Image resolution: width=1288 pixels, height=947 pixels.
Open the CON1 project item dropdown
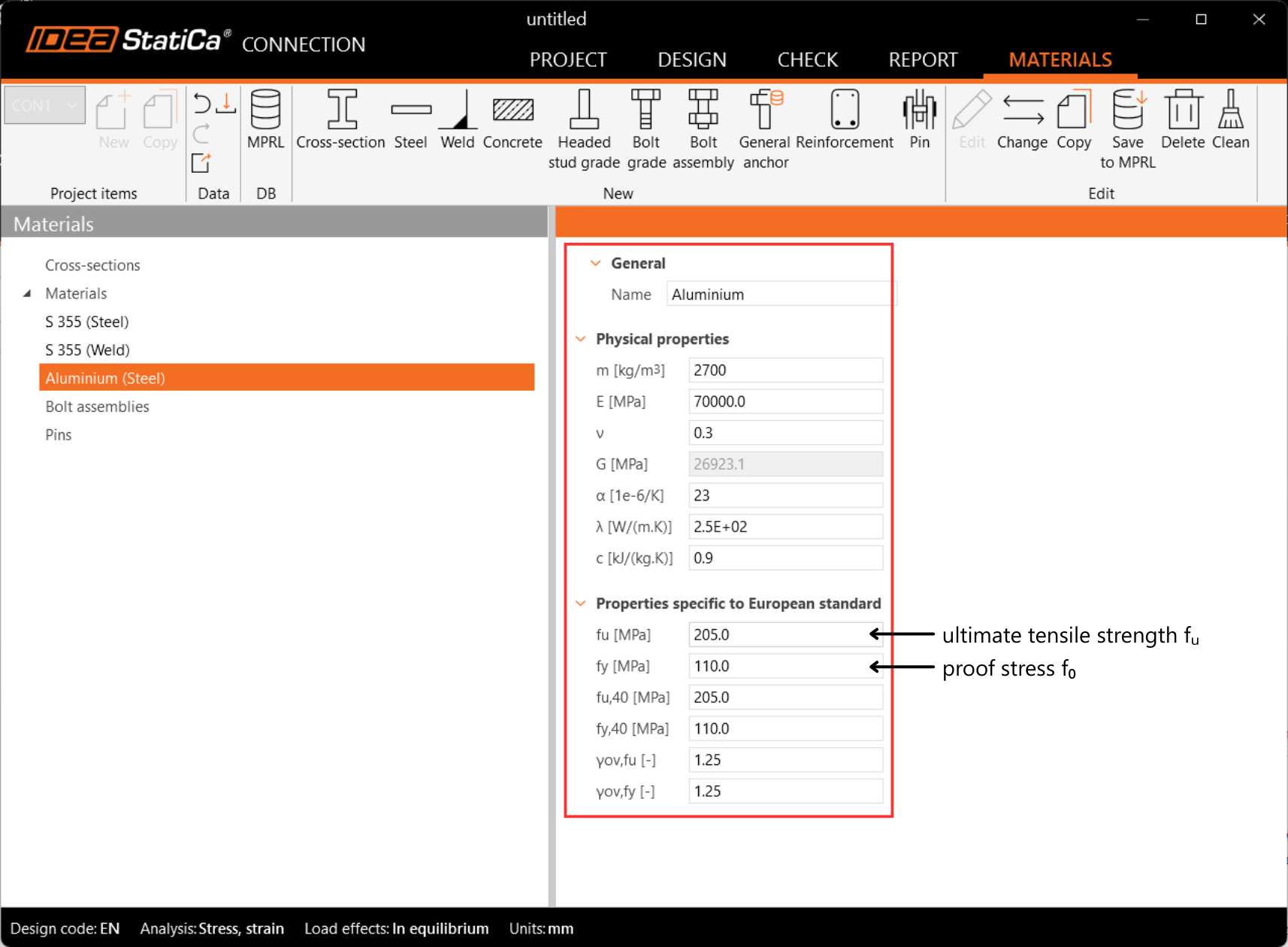point(44,106)
